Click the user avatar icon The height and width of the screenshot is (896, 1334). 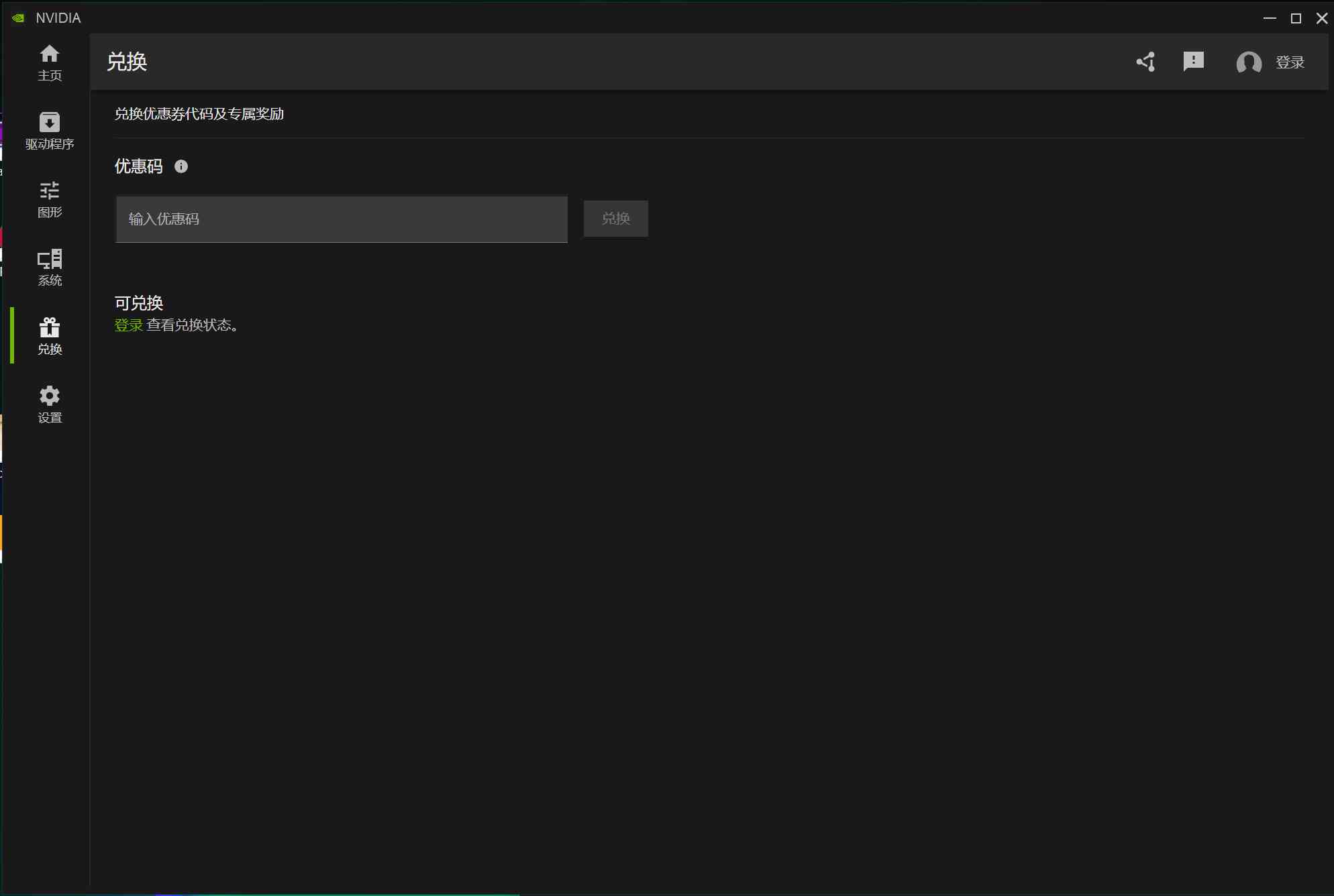(x=1249, y=62)
